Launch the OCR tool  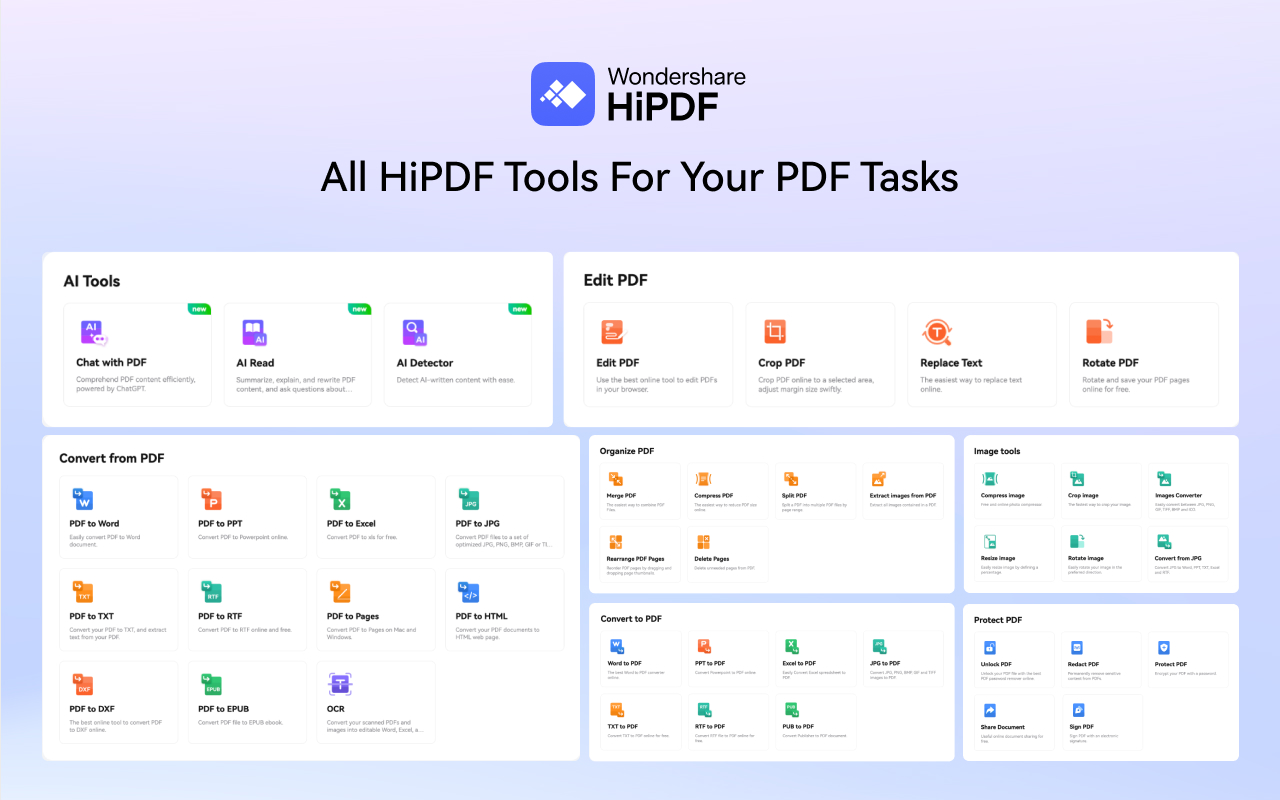click(376, 702)
